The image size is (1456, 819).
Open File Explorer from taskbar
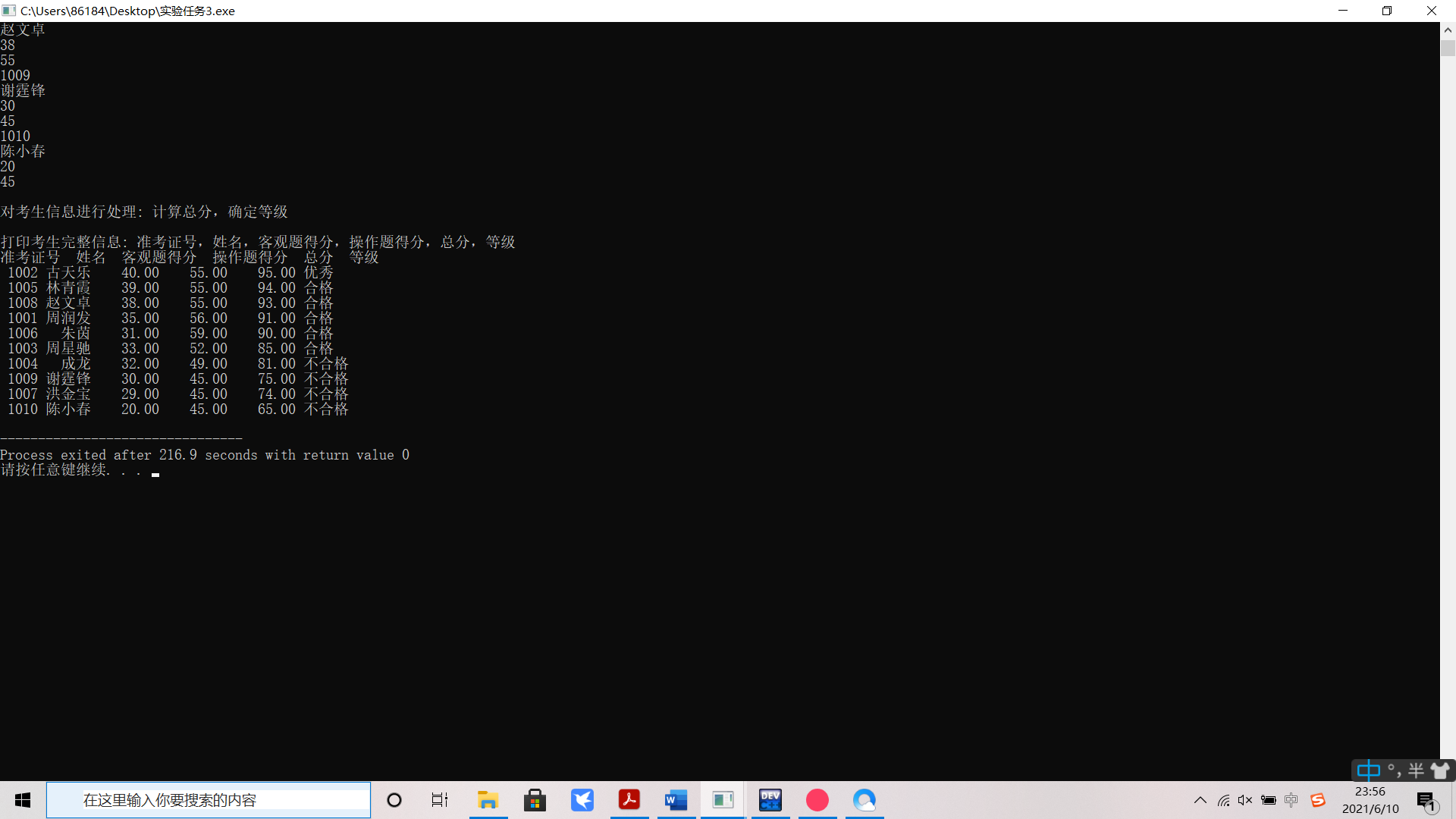488,800
